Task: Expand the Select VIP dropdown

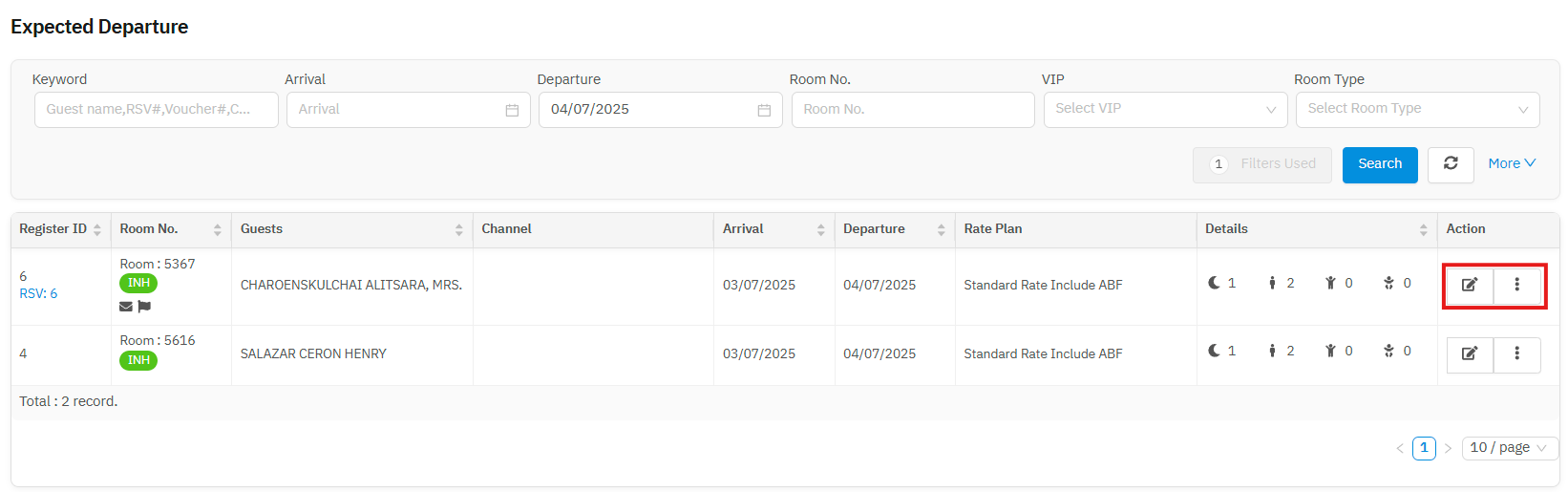Action: click(1165, 109)
